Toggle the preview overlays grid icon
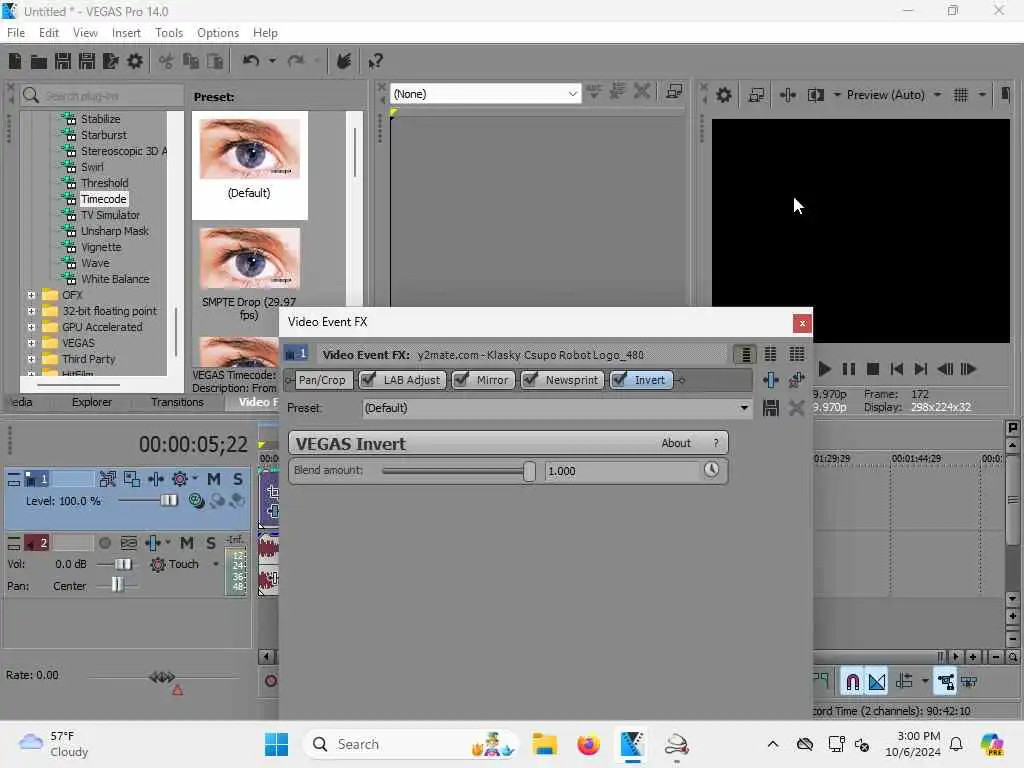The height and width of the screenshot is (768, 1024). pyautogui.click(x=961, y=95)
